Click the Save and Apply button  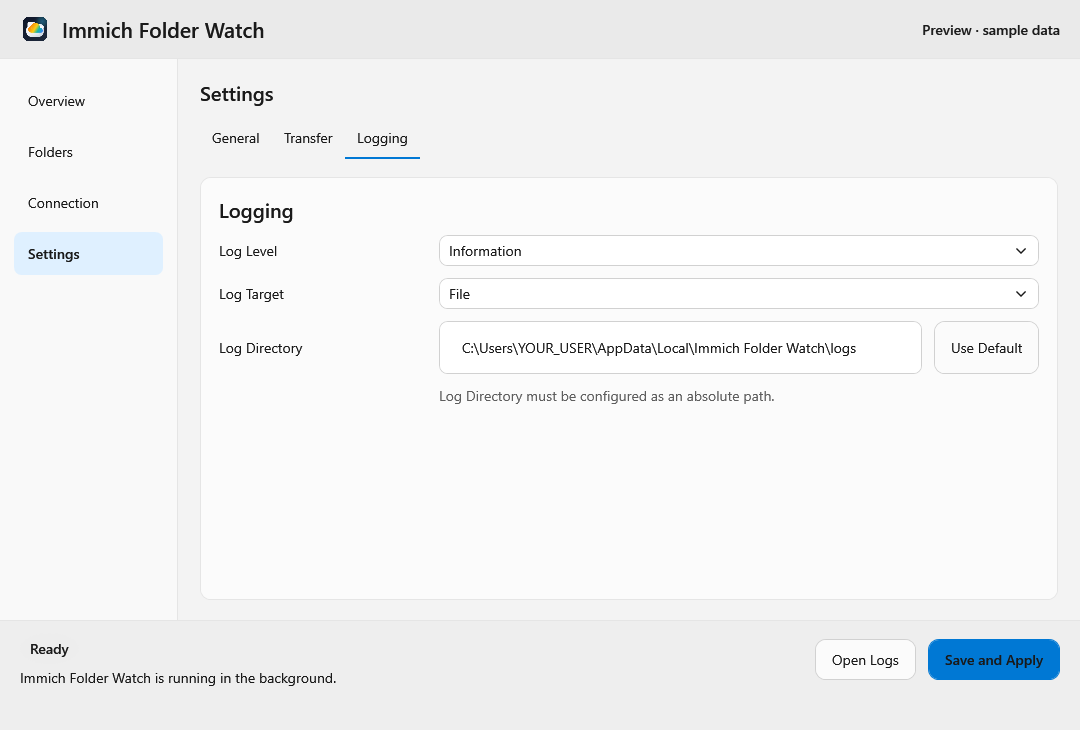coord(993,660)
